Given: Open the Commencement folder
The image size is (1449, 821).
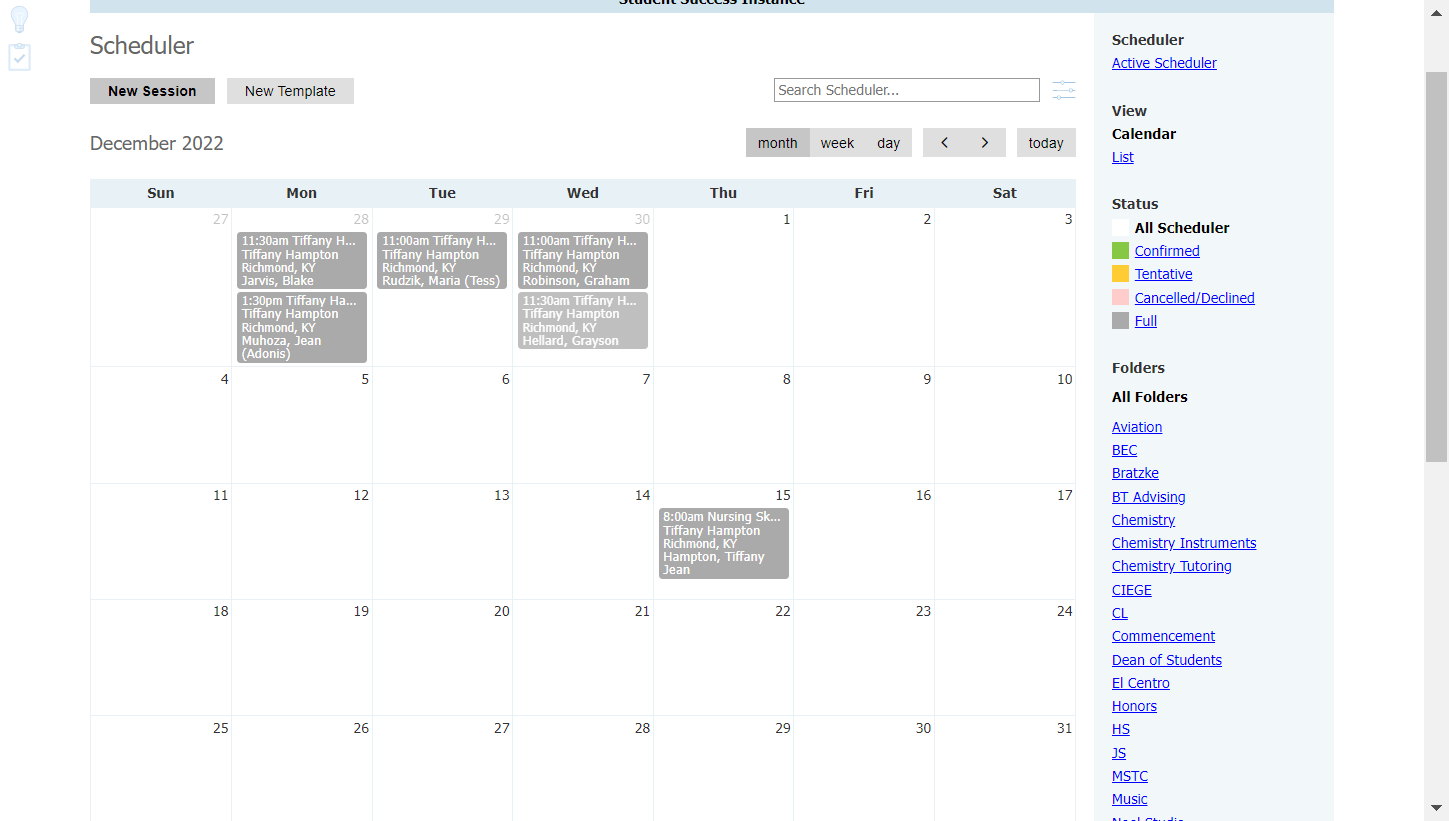Looking at the screenshot, I should point(1163,636).
